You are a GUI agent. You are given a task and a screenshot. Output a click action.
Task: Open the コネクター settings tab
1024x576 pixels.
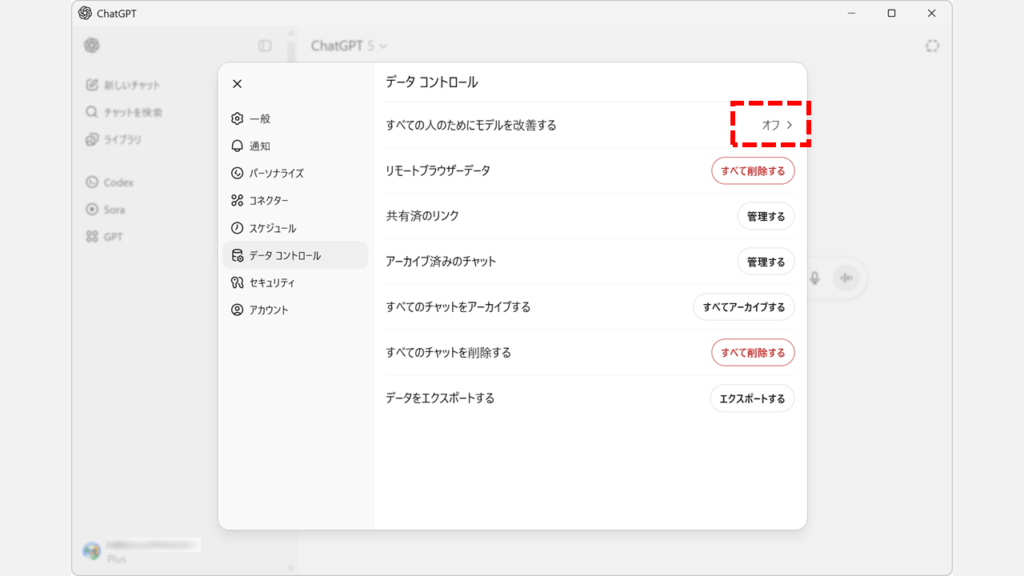pos(295,200)
